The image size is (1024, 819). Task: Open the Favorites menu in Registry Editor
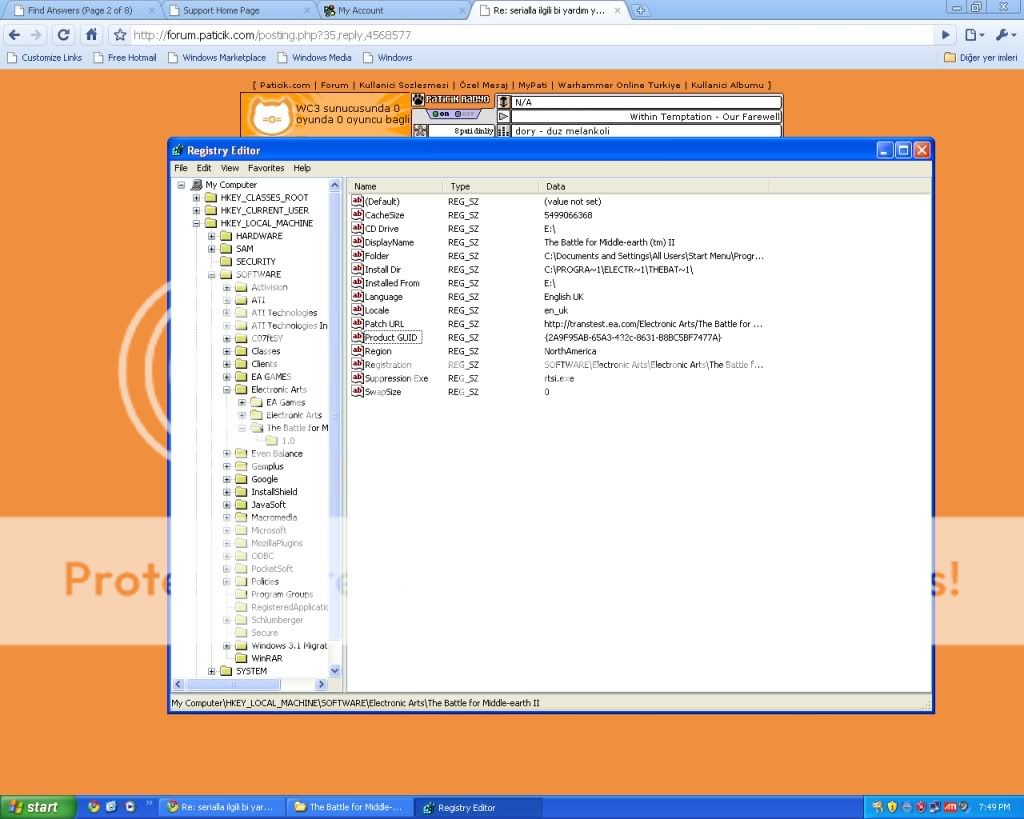point(266,168)
